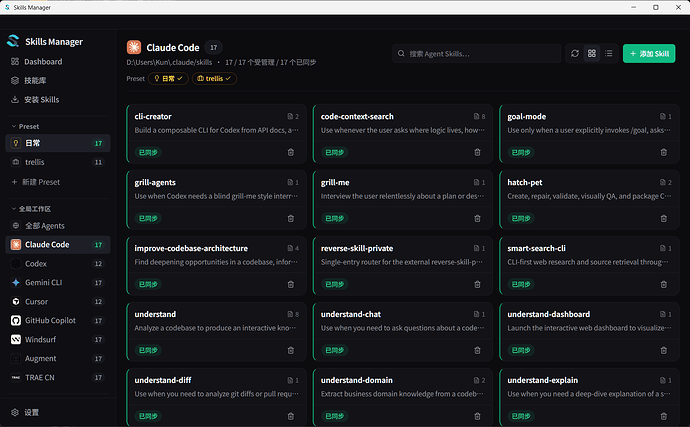
Task: Click file count icon on understand card
Action: click(290, 314)
